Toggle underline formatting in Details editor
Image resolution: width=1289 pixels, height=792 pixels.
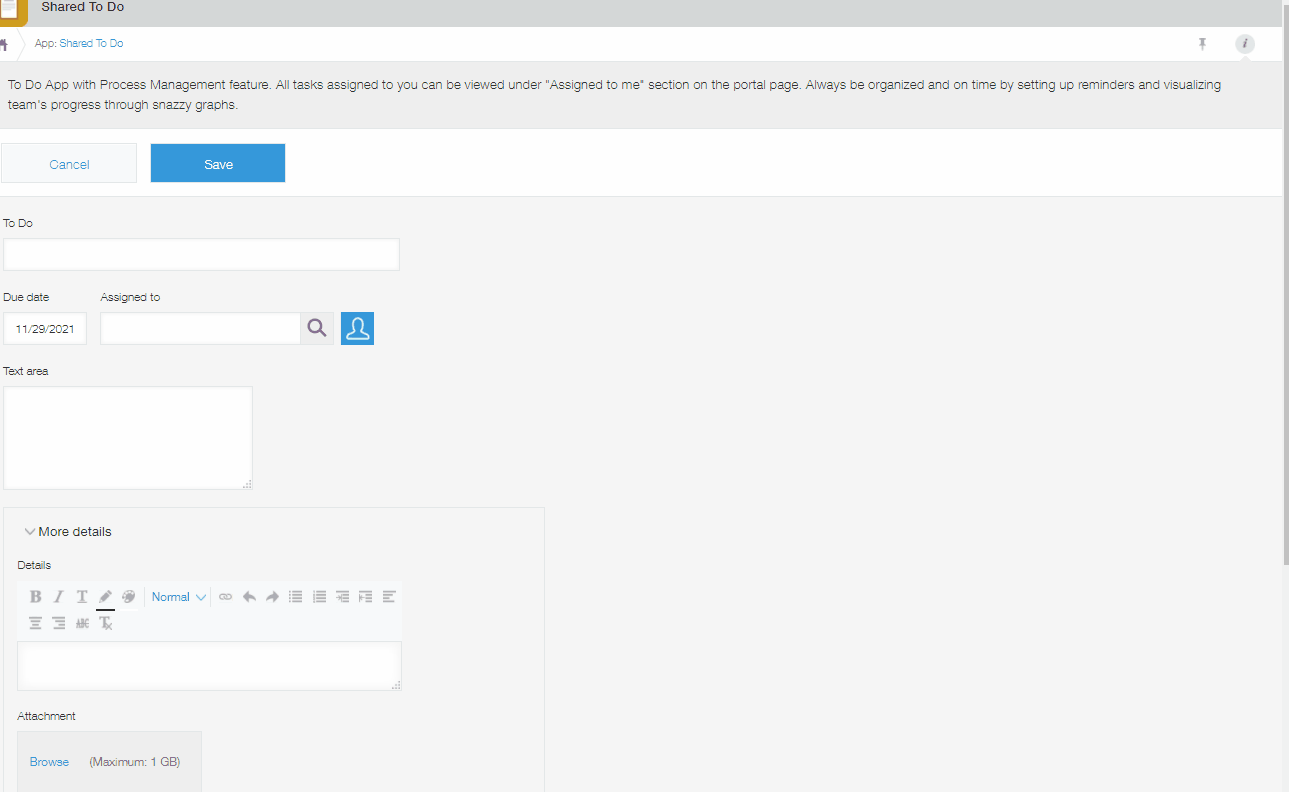point(82,597)
